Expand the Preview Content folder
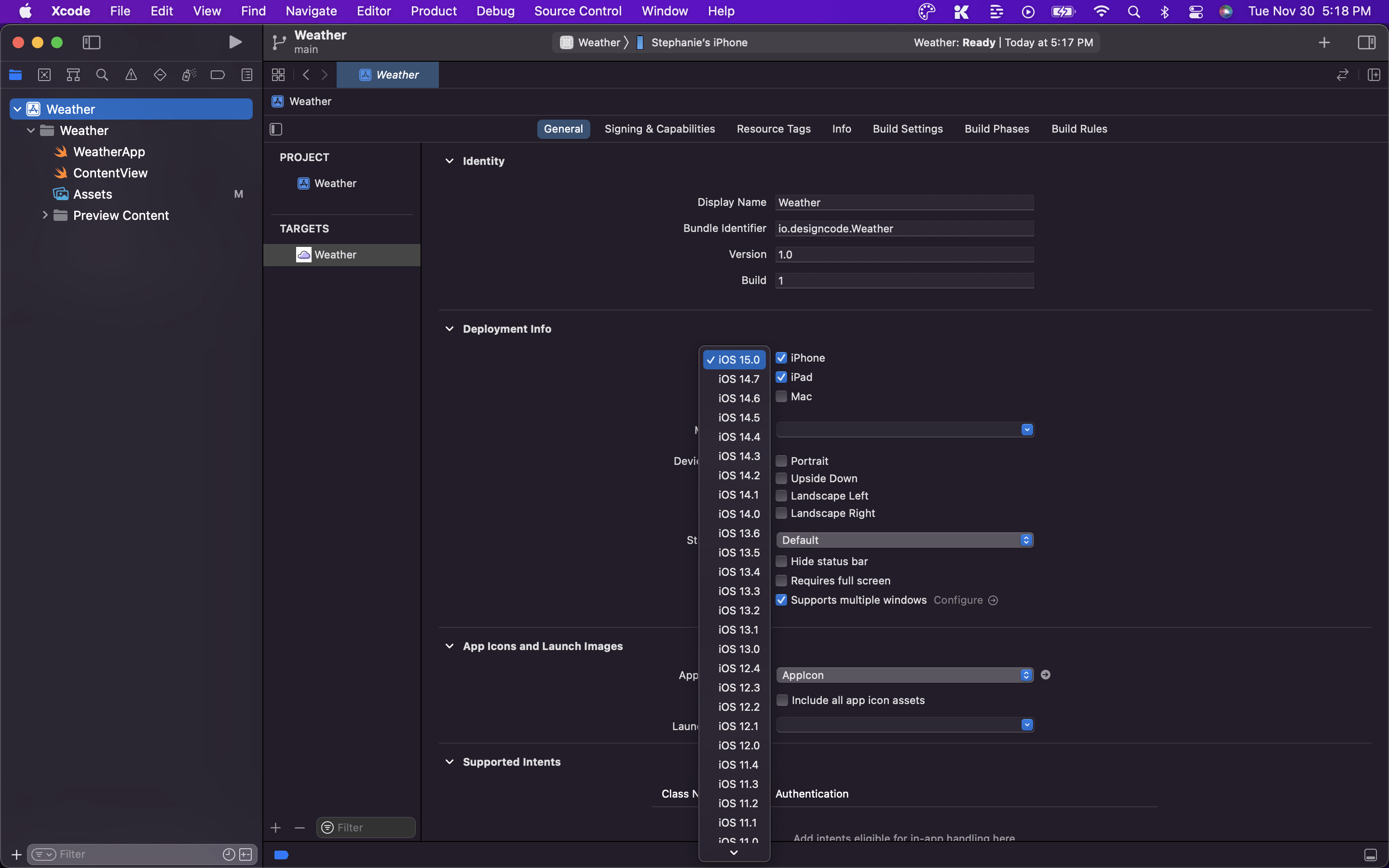This screenshot has width=1389, height=868. [x=45, y=215]
